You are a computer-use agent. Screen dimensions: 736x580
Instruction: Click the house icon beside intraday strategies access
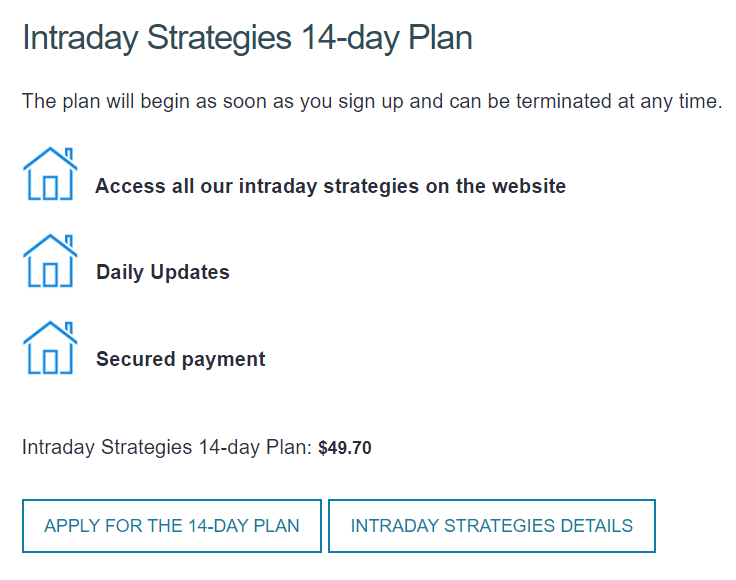coord(50,174)
